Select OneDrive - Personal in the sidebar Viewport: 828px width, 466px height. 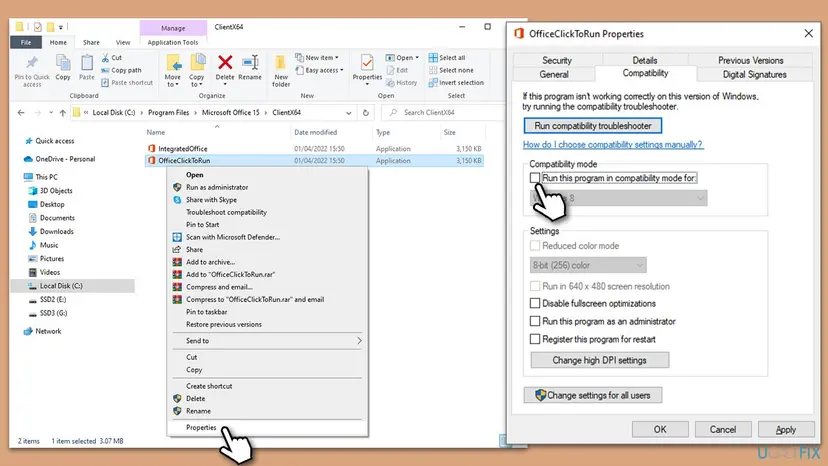(x=65, y=159)
